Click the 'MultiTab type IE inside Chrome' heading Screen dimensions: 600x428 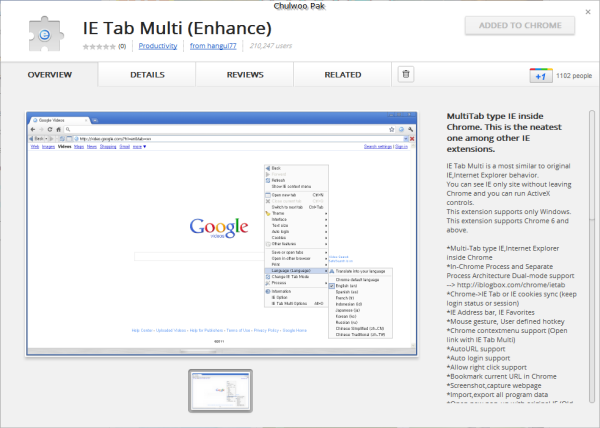tap(504, 132)
